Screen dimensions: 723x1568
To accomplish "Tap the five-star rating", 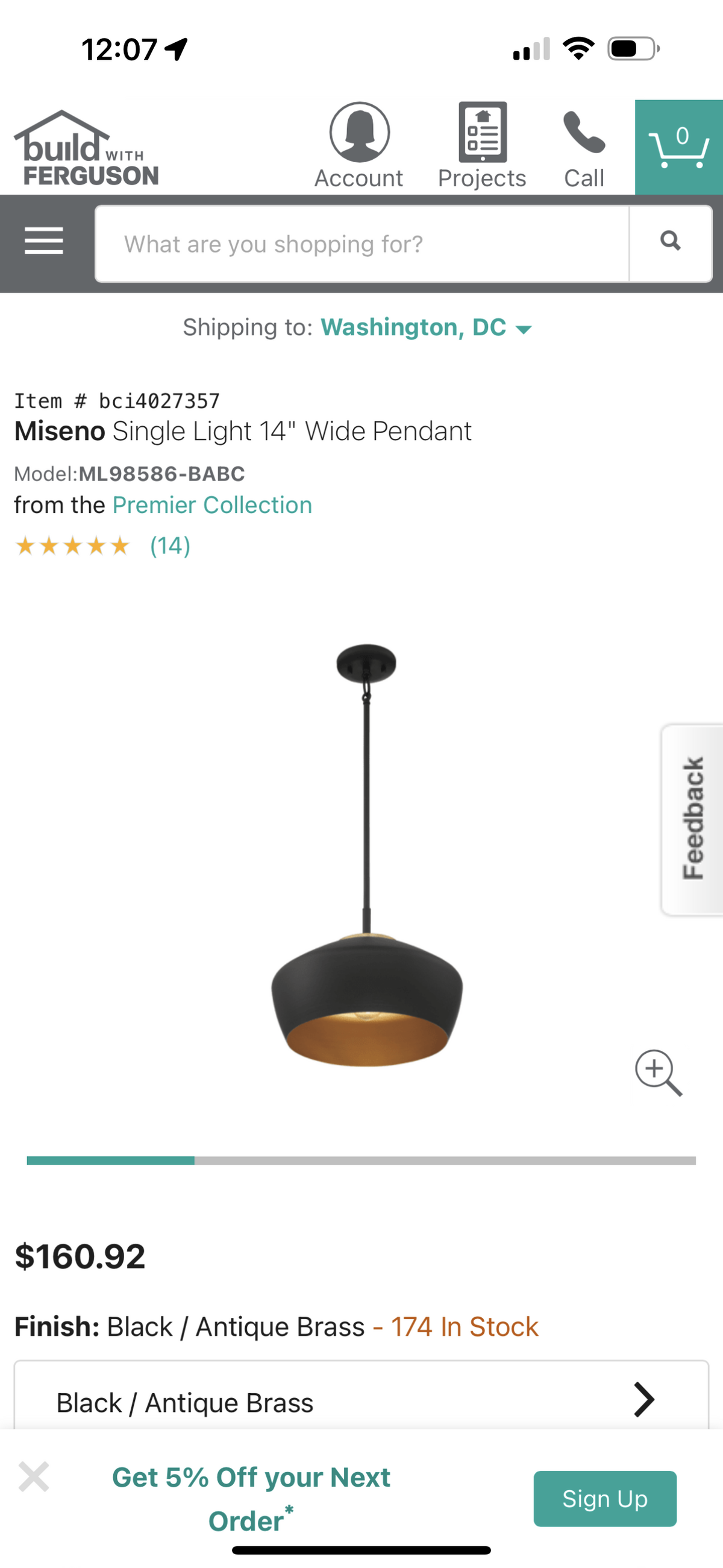I will (72, 546).
